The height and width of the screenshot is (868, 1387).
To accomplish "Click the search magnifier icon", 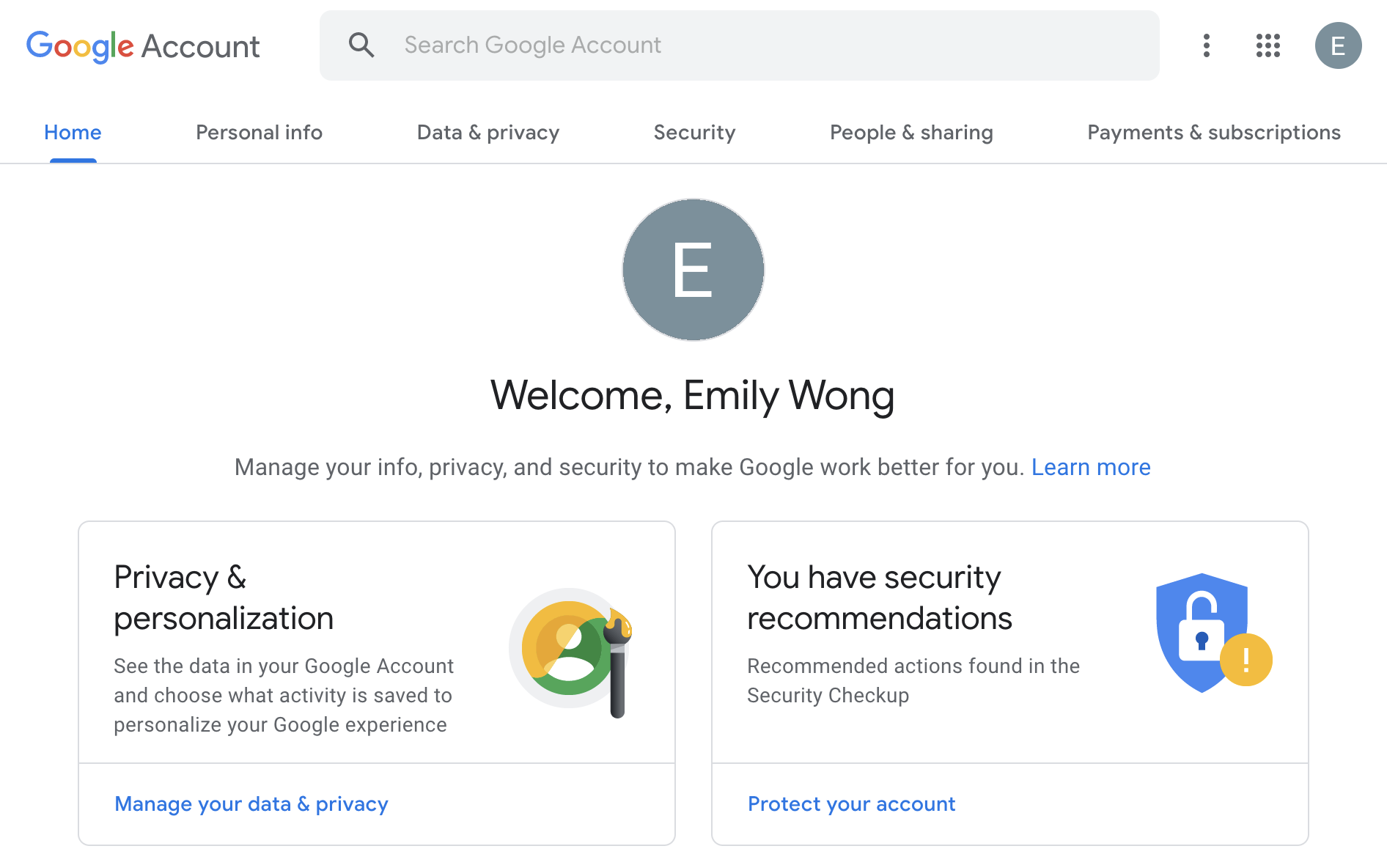I will point(361,45).
